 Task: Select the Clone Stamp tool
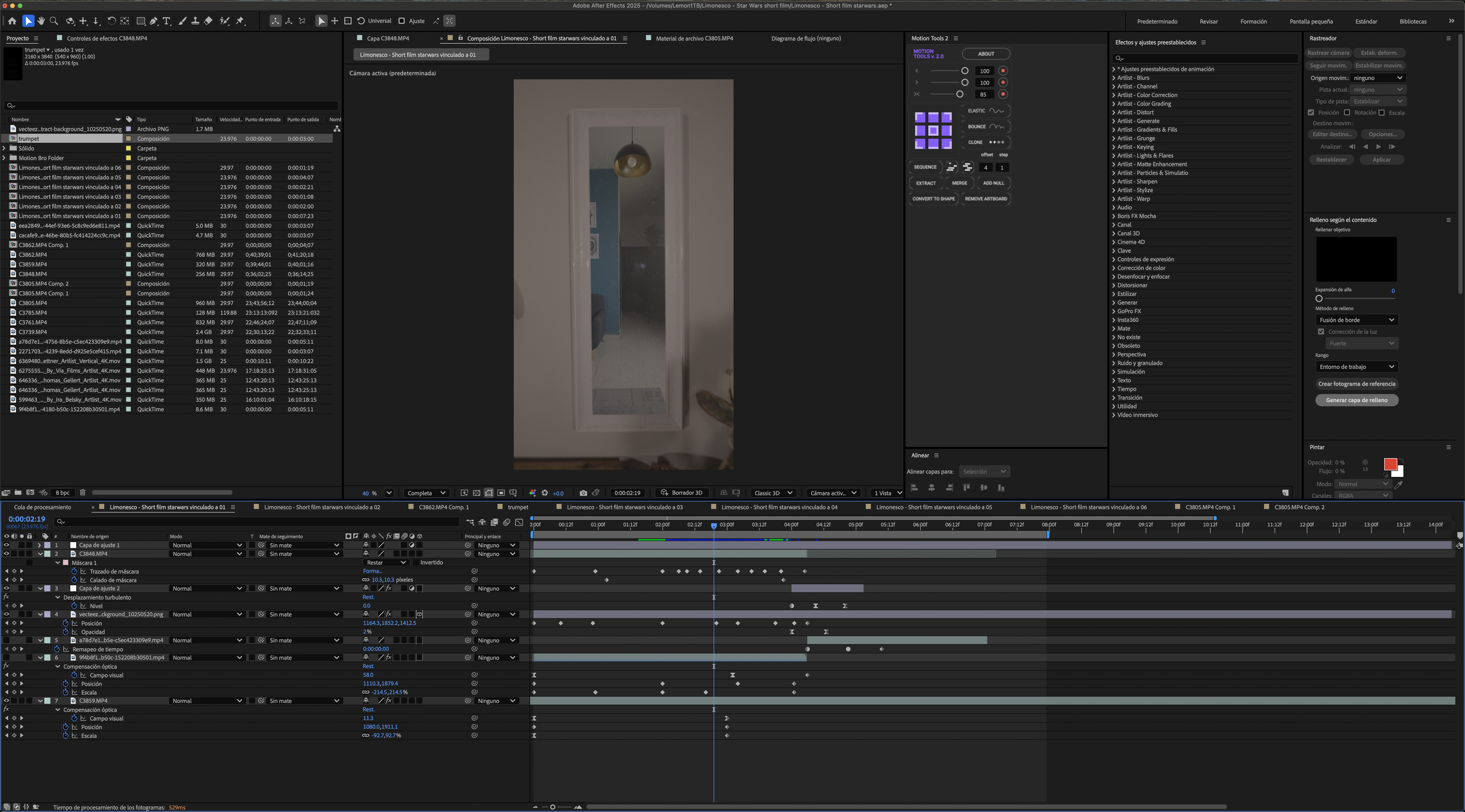pos(195,21)
